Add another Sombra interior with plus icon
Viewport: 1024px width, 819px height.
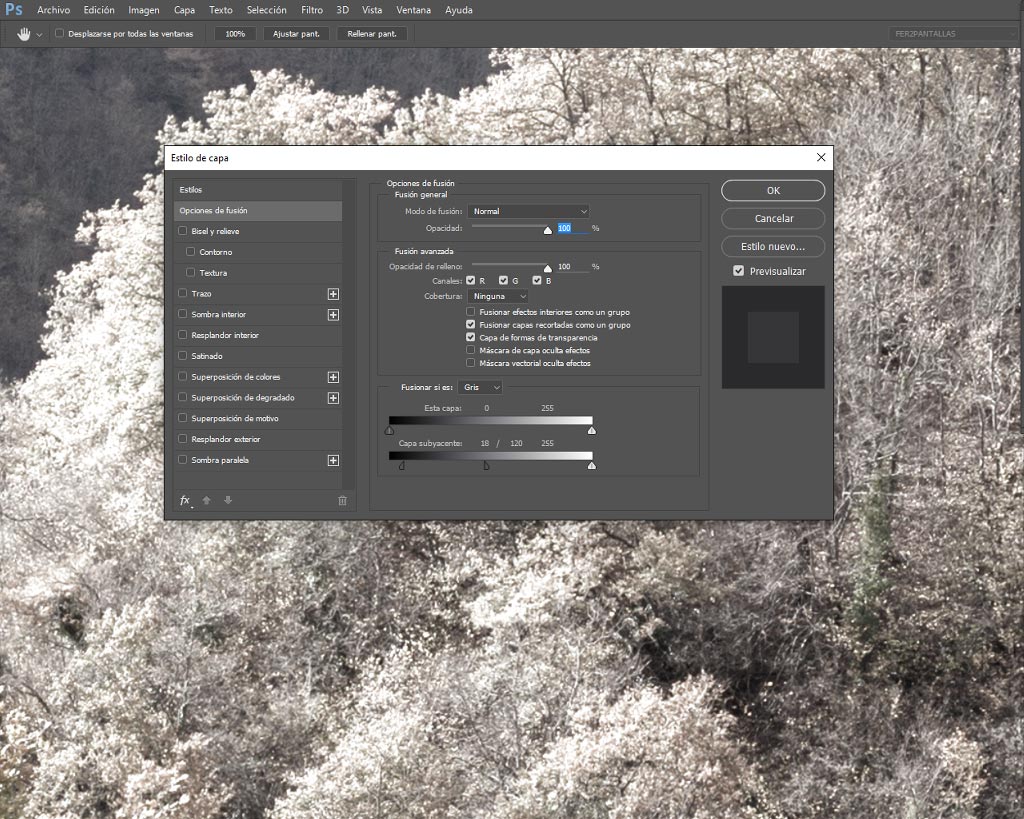(333, 315)
